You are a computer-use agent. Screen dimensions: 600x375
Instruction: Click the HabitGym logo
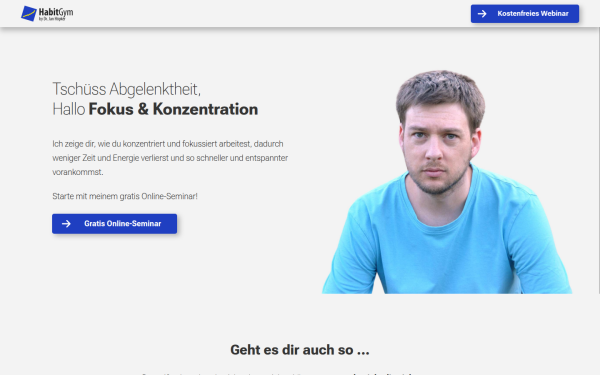(x=47, y=13)
